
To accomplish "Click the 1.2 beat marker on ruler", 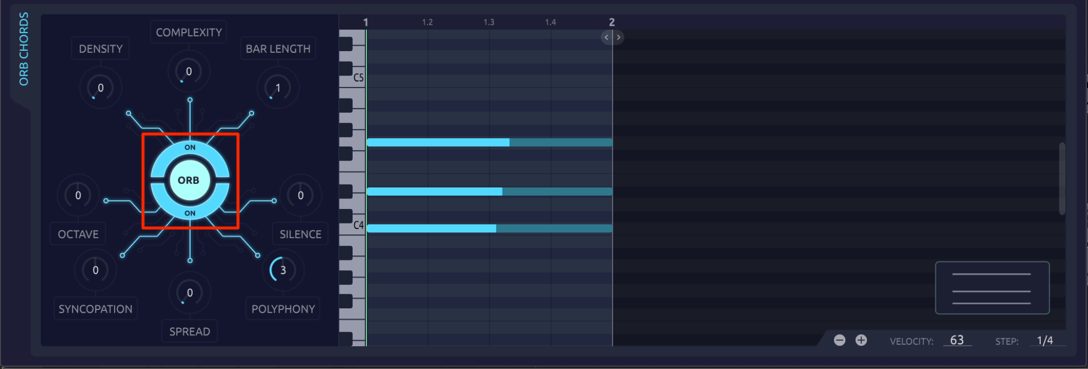I will (427, 23).
